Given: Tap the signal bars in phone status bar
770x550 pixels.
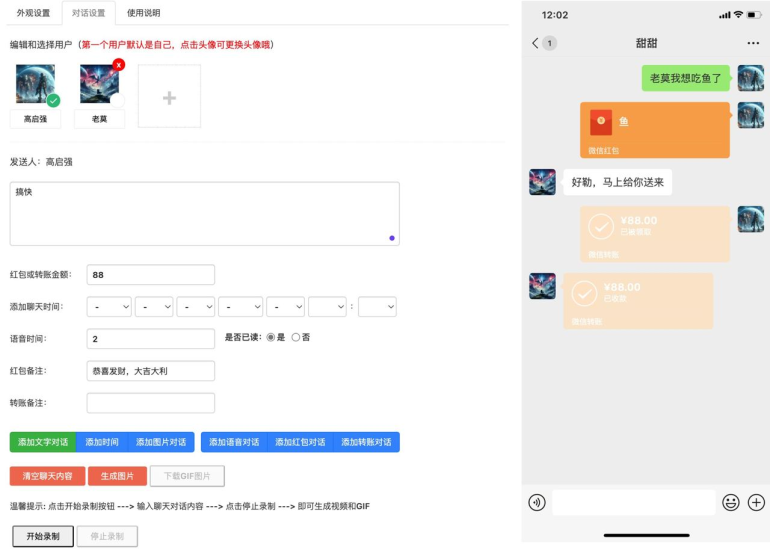Looking at the screenshot, I should [x=724, y=15].
